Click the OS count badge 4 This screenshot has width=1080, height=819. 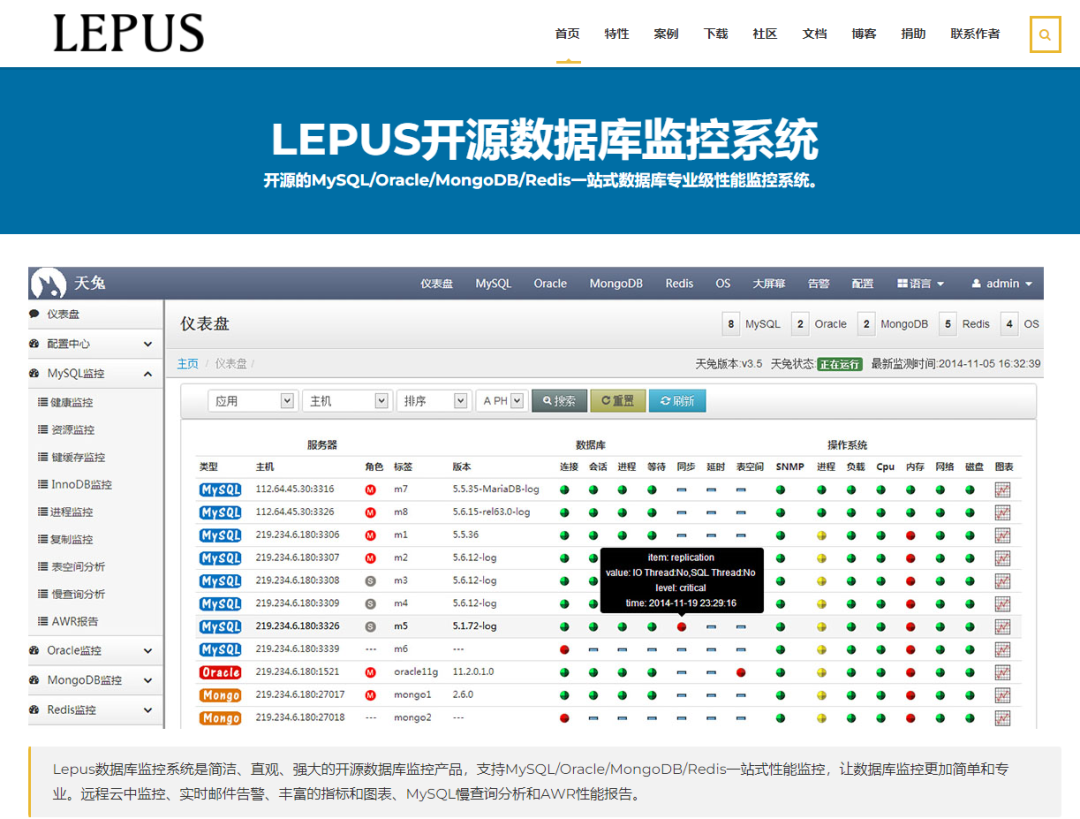tap(1009, 324)
